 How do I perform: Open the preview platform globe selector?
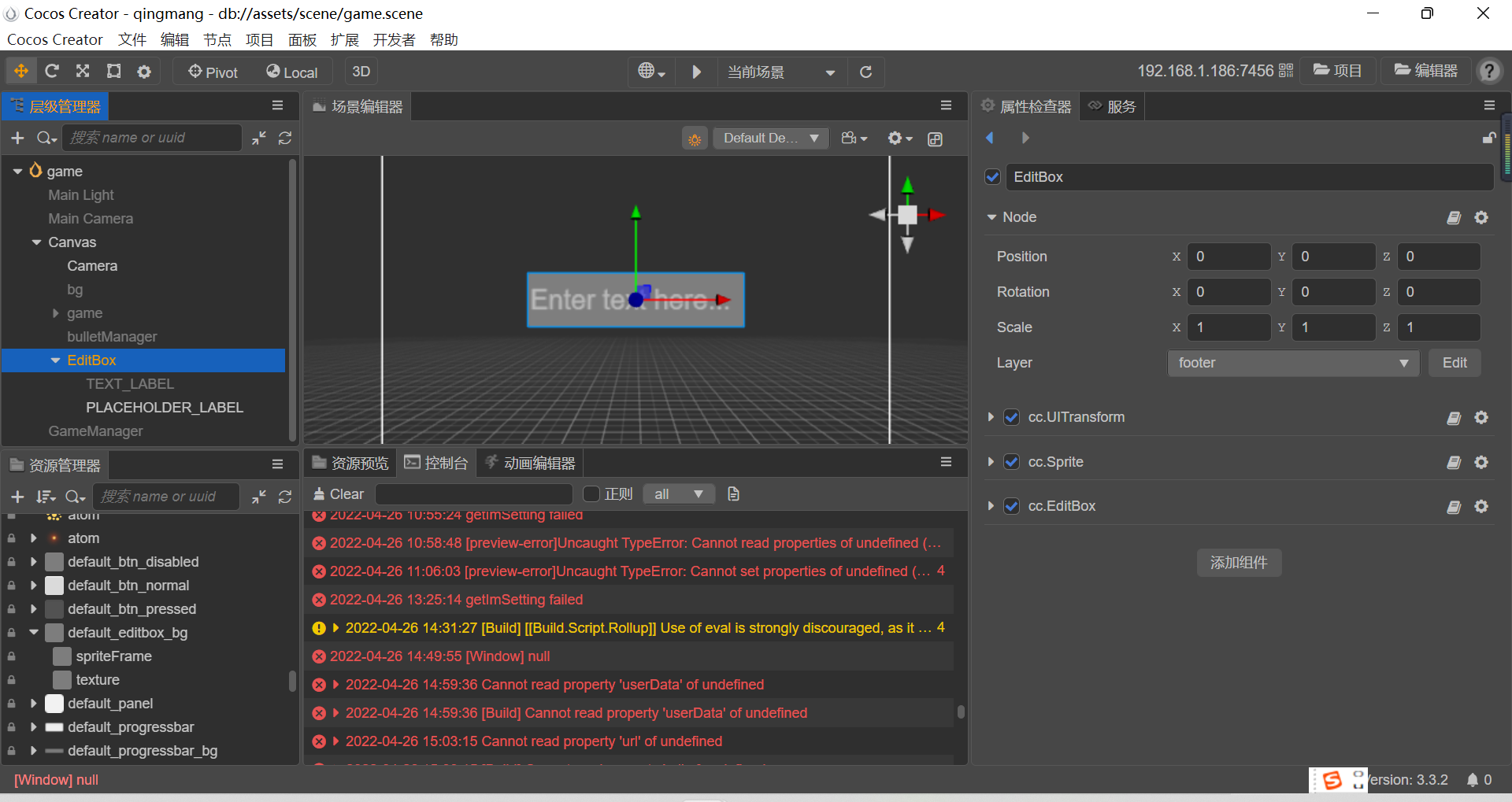(651, 72)
